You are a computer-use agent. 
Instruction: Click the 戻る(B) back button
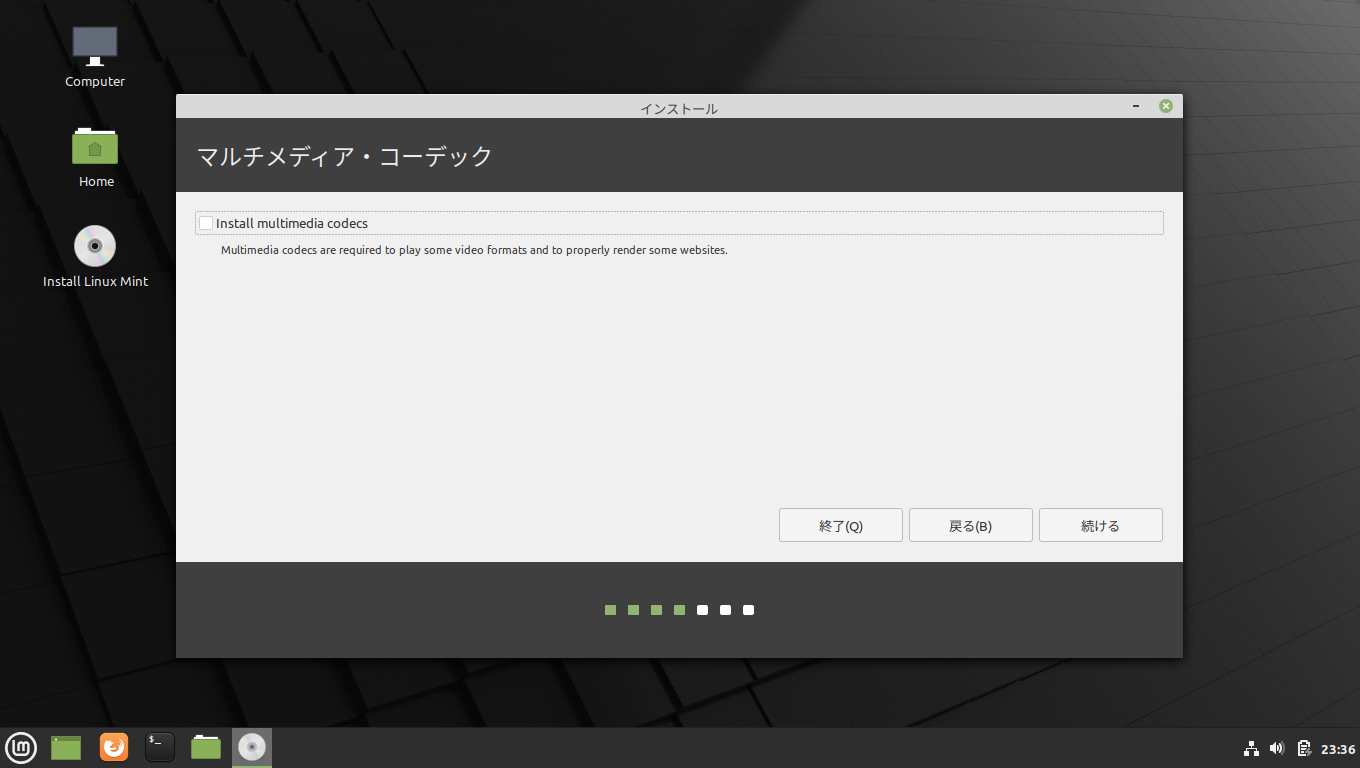click(970, 525)
